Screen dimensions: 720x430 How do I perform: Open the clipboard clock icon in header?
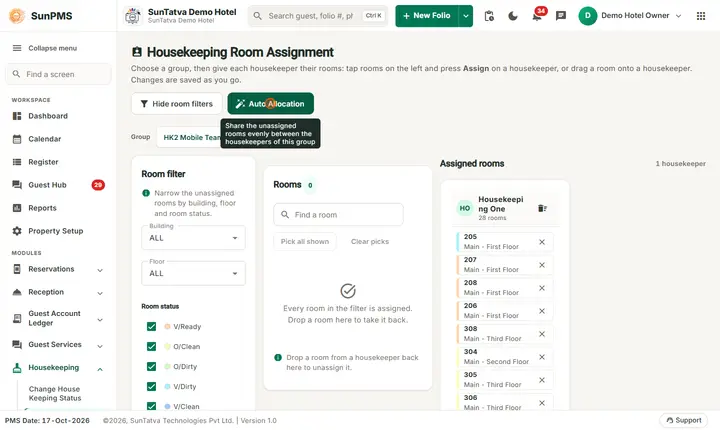(489, 16)
